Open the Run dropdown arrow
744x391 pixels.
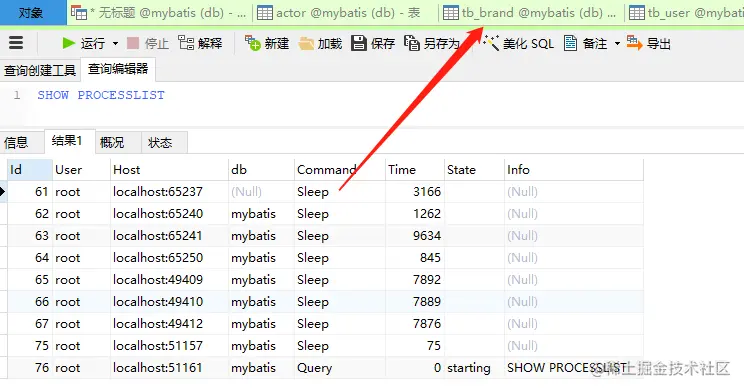115,44
